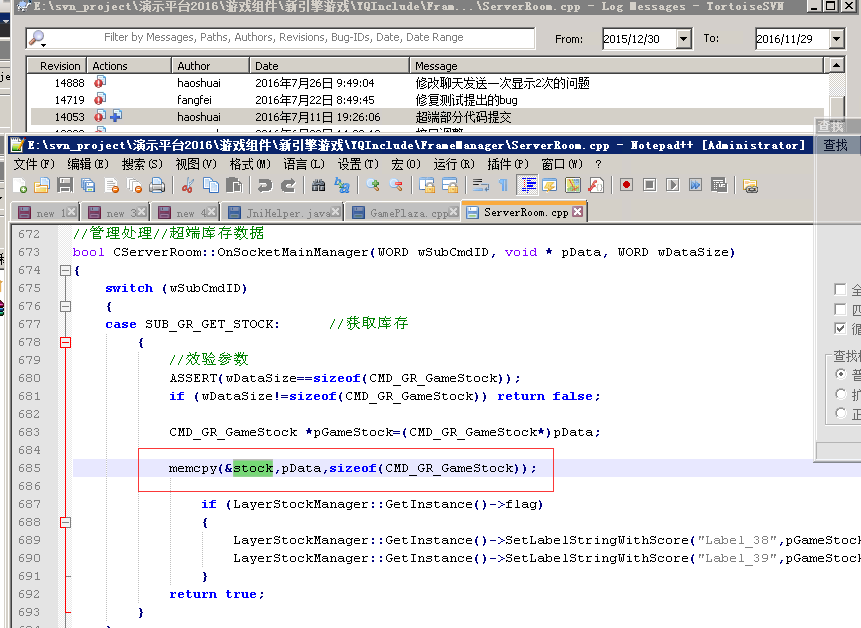Stop macro recording button
This screenshot has width=861, height=628.
click(x=650, y=185)
